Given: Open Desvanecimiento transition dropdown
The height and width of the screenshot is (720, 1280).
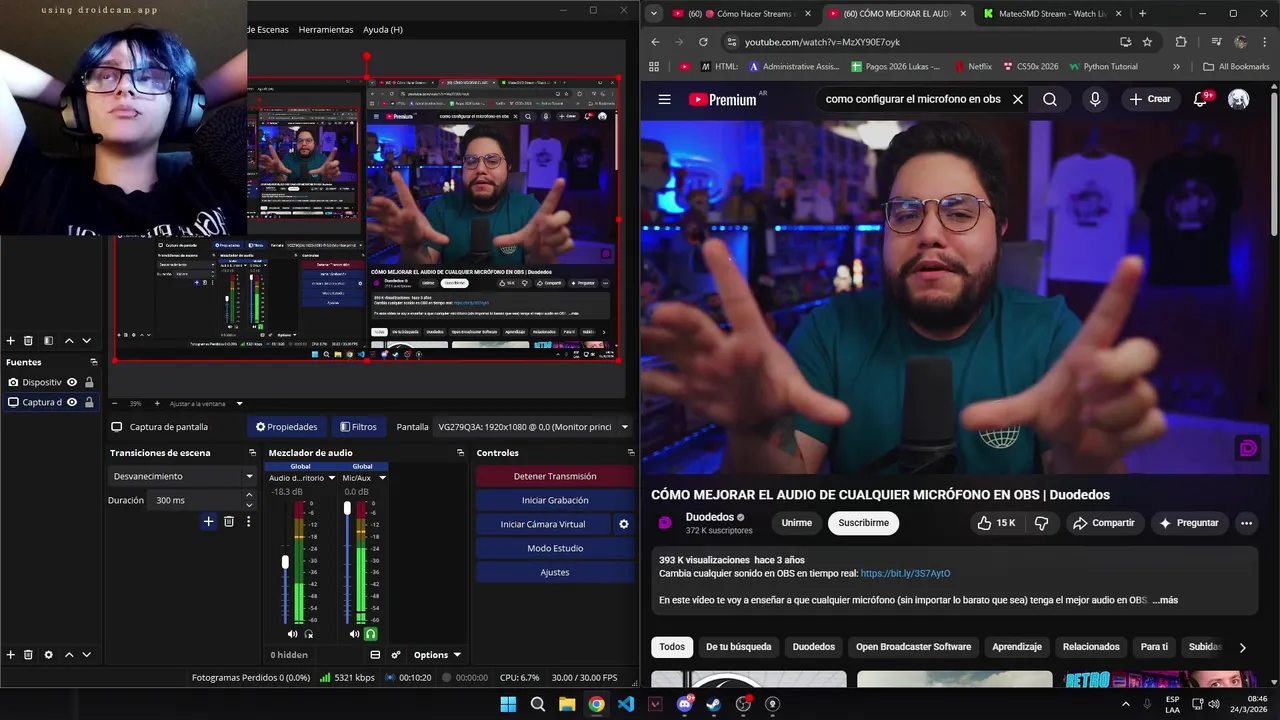Looking at the screenshot, I should coord(182,476).
